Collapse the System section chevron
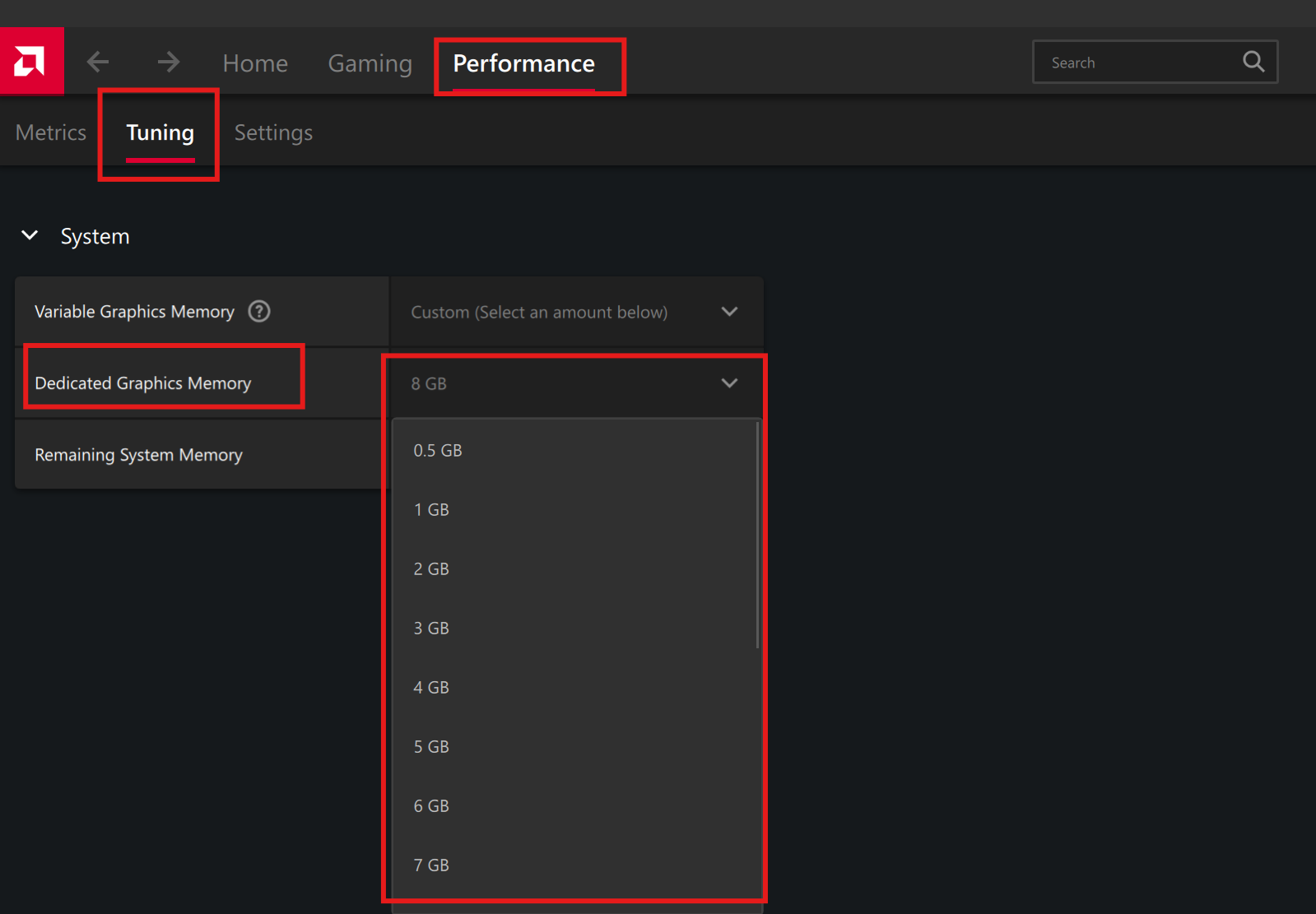The height and width of the screenshot is (914, 1316). pos(30,236)
